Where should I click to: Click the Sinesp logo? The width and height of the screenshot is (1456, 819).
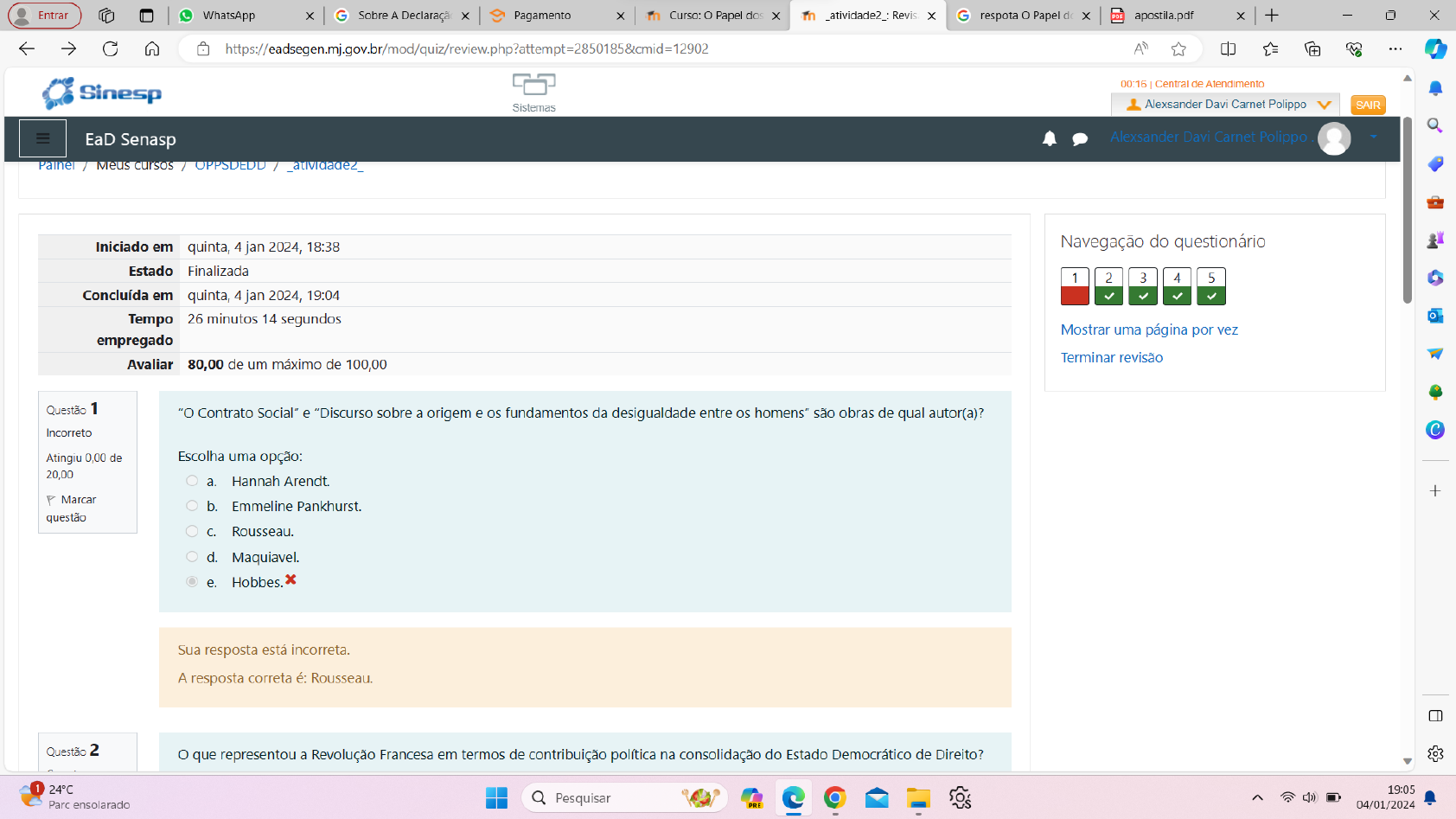[102, 93]
